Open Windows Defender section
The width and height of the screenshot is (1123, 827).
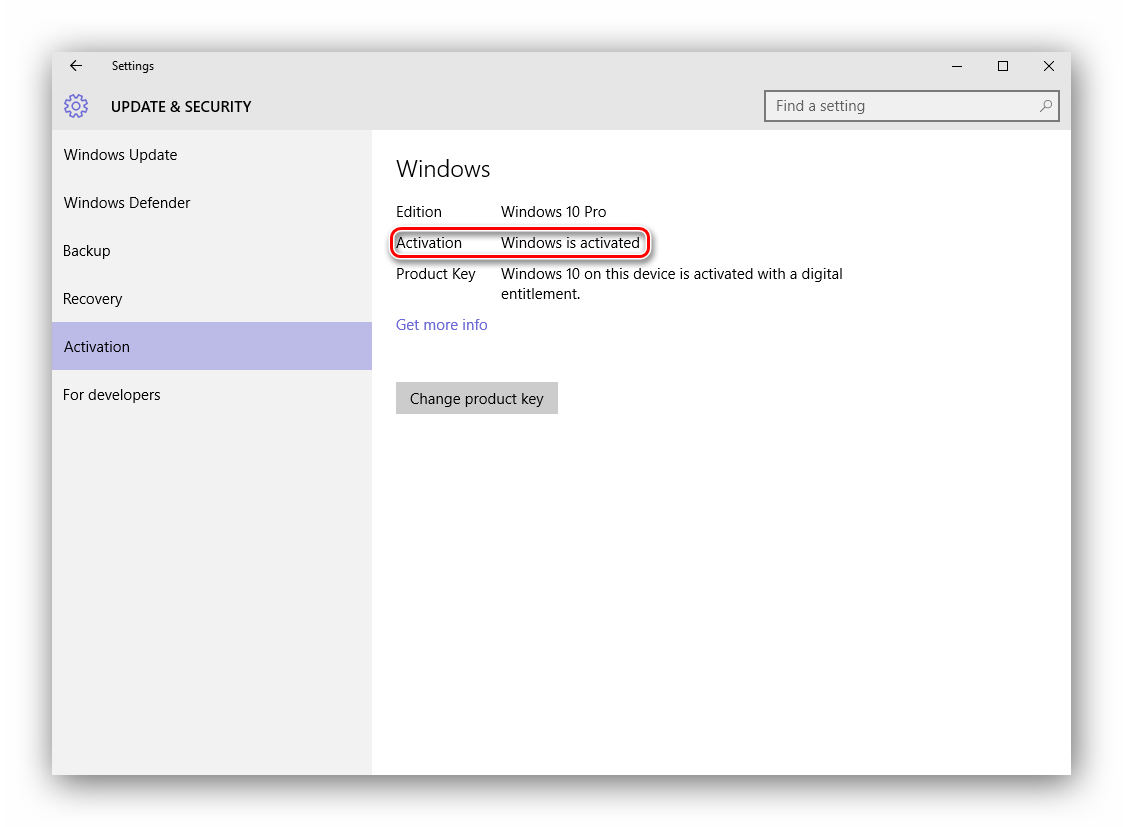[x=212, y=203]
